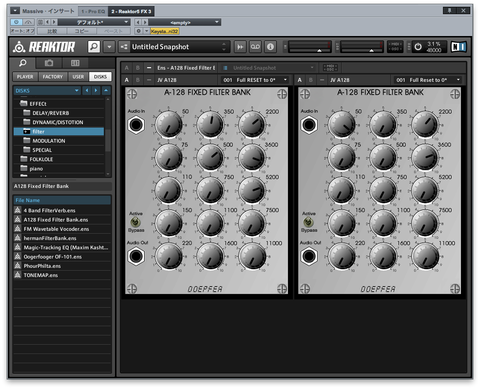Toggle Active/Bypass switch on left filter bank

(x=135, y=222)
